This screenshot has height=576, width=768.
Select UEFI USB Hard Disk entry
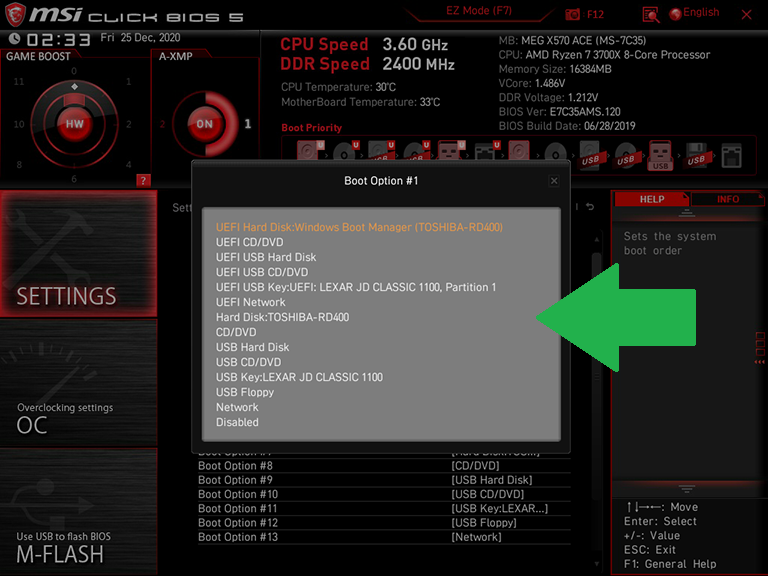[x=266, y=257]
